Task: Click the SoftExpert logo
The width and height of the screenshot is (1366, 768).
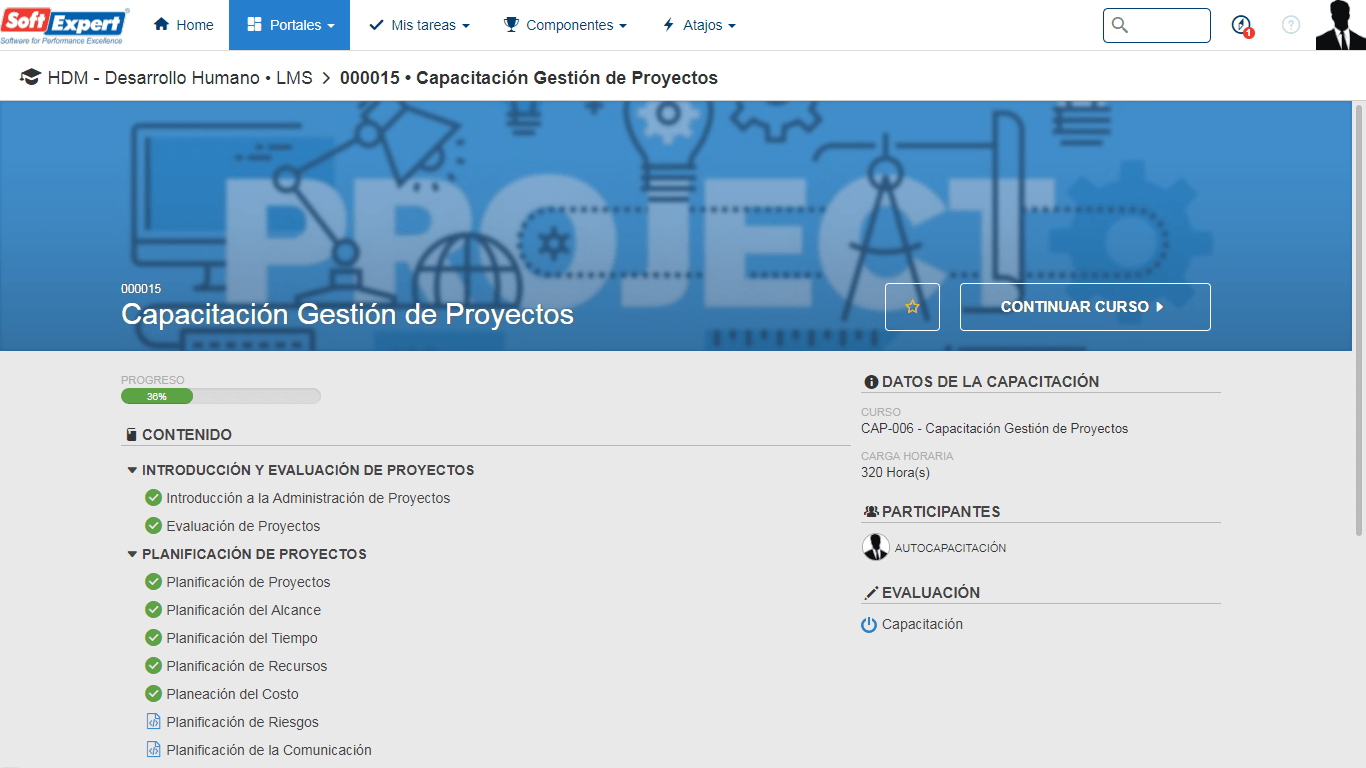Action: pyautogui.click(x=65, y=25)
